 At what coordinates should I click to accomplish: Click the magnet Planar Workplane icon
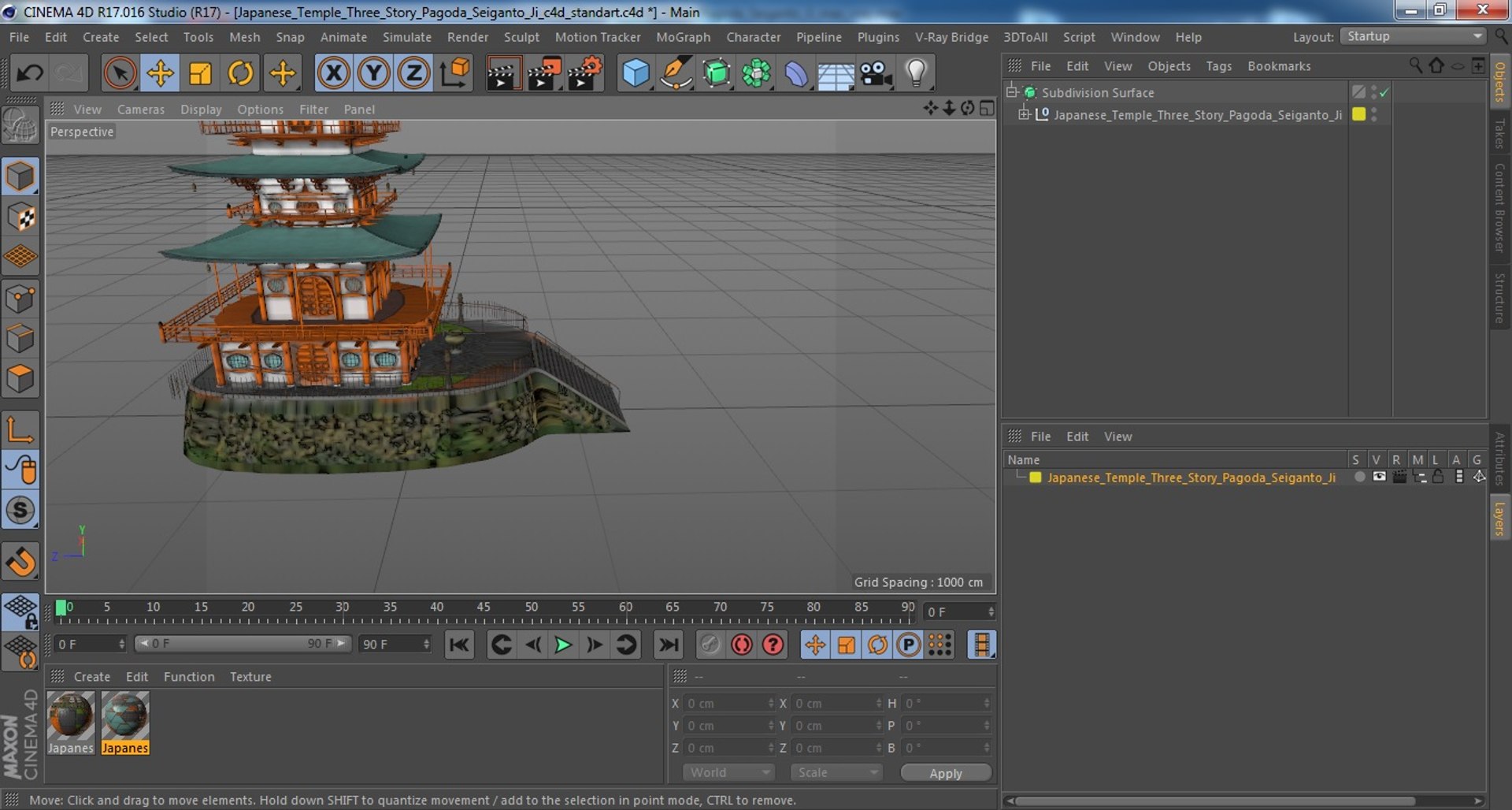[x=20, y=561]
